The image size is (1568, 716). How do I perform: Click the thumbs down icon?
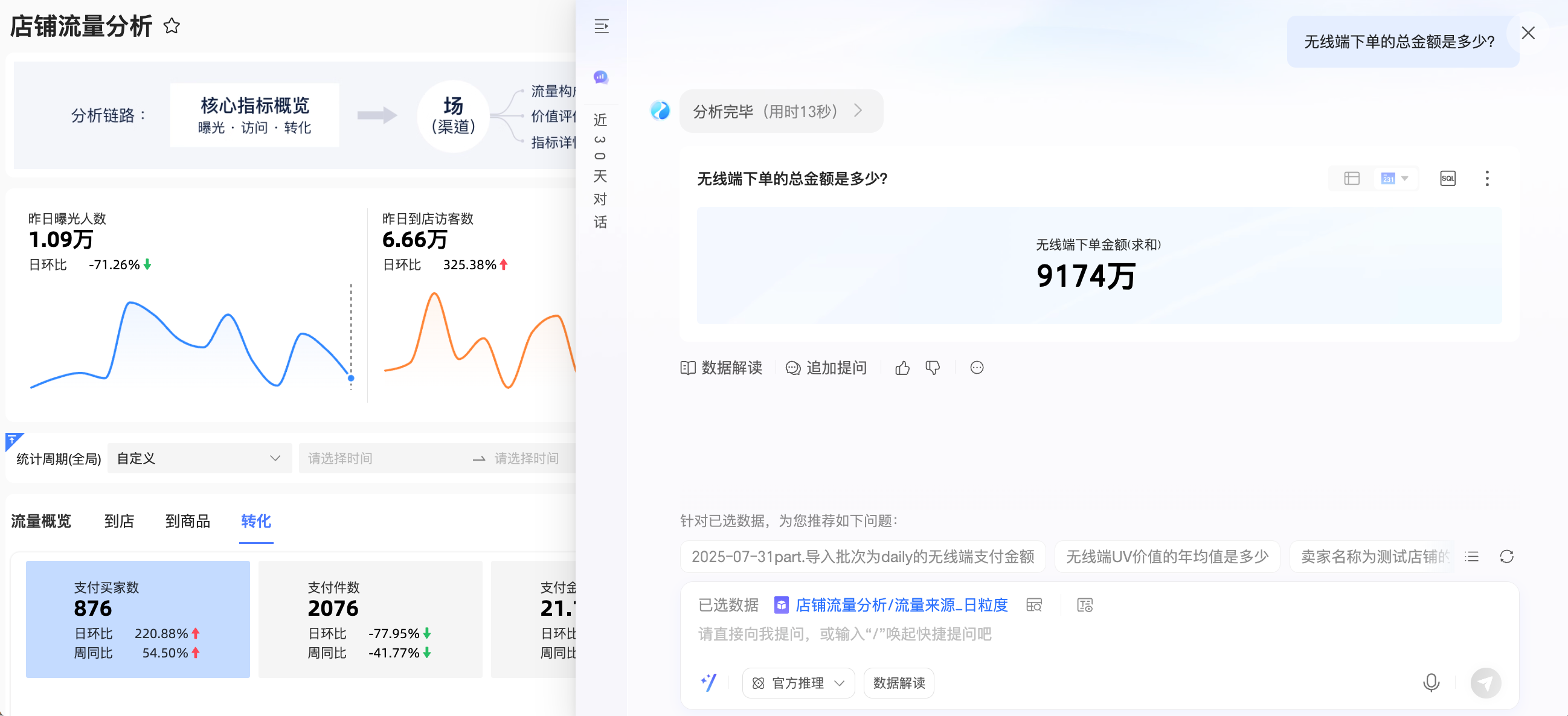point(932,368)
